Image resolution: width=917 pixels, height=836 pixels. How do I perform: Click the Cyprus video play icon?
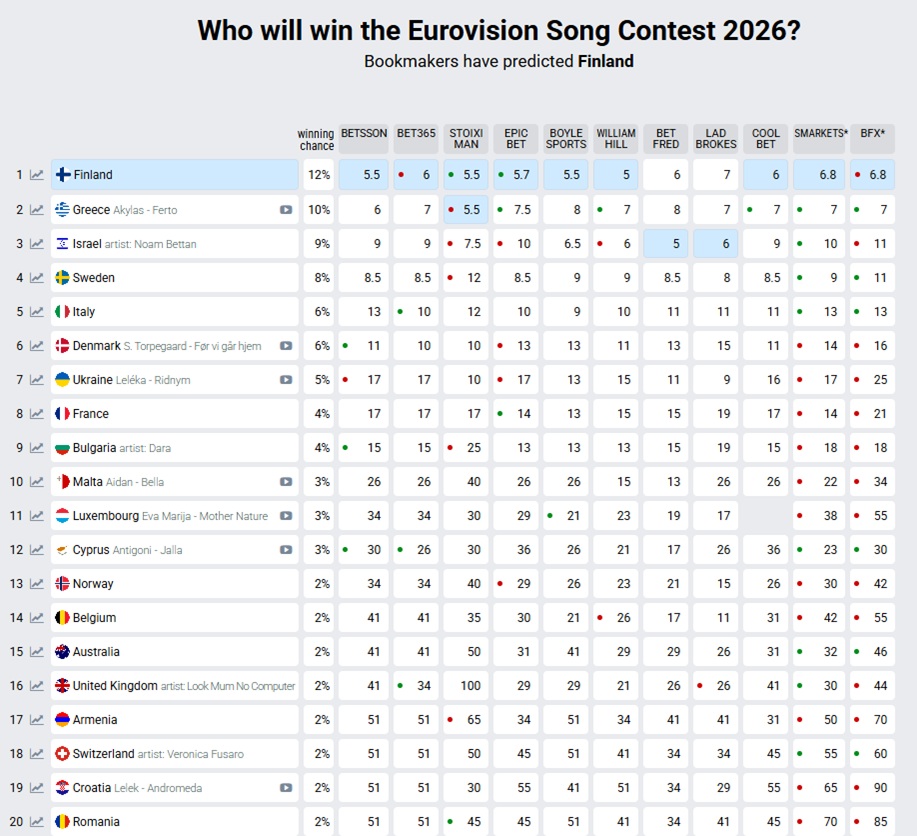pyautogui.click(x=286, y=550)
